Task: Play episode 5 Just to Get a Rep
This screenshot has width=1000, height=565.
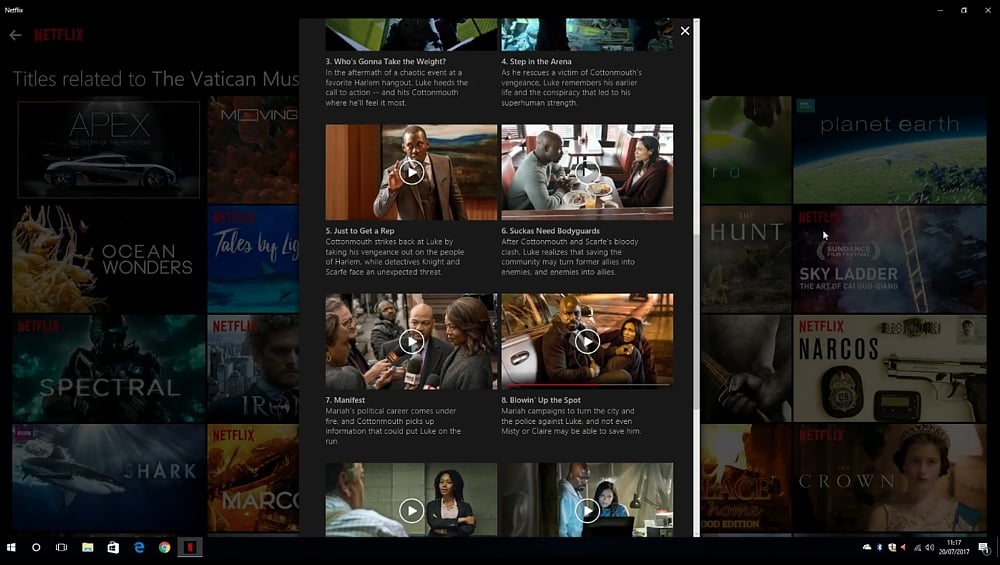Action: coord(411,172)
